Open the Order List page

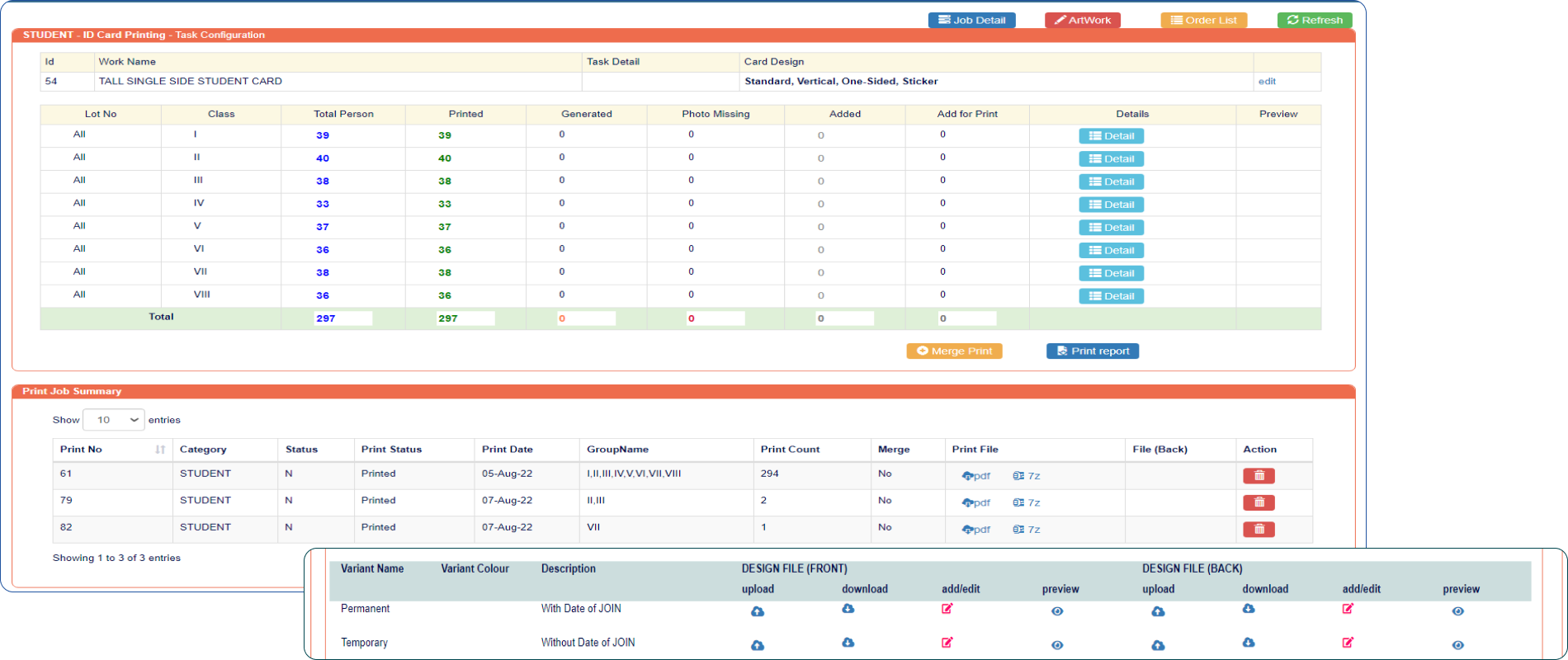point(1203,20)
